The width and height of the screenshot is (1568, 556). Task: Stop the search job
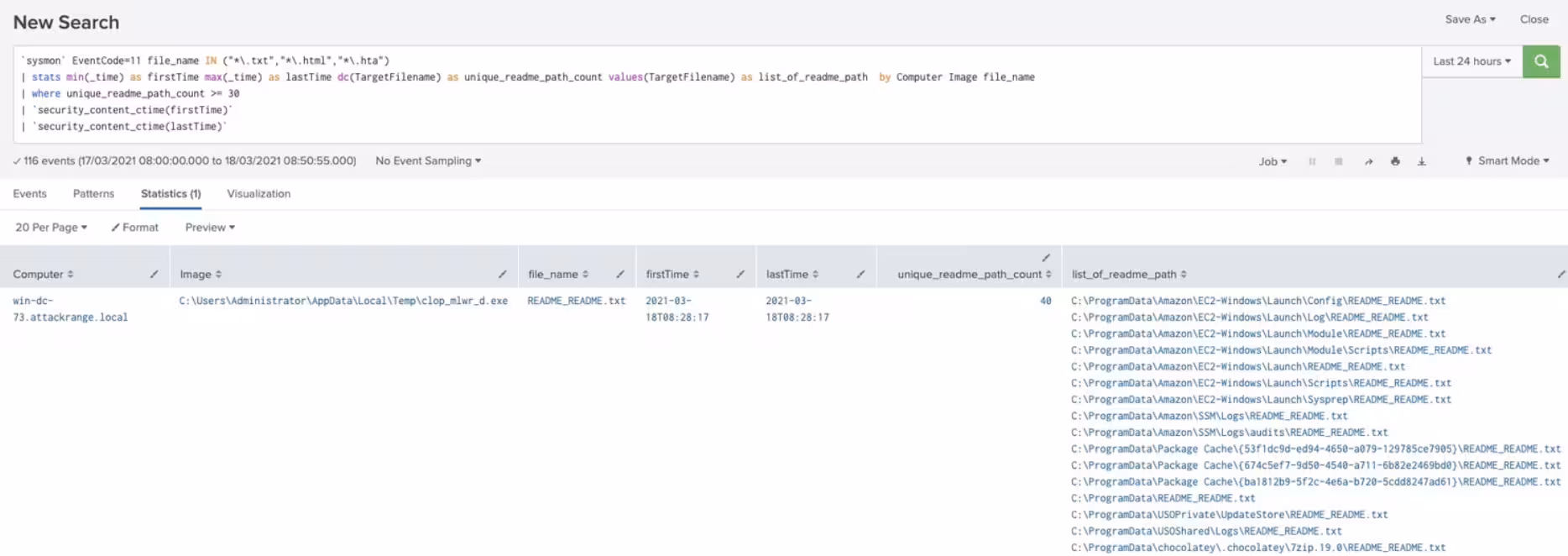[1339, 161]
